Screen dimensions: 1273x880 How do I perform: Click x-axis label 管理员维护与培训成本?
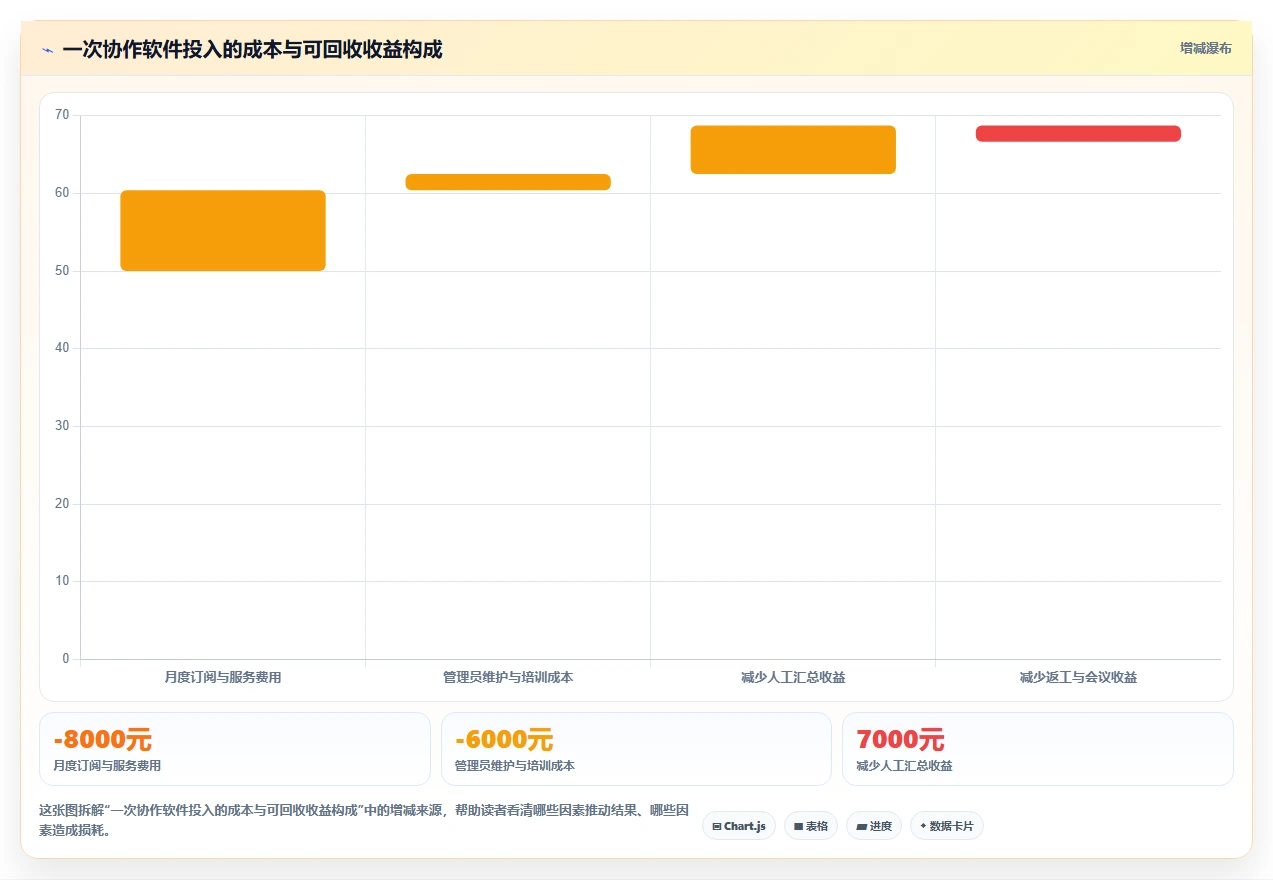pyautogui.click(x=508, y=677)
